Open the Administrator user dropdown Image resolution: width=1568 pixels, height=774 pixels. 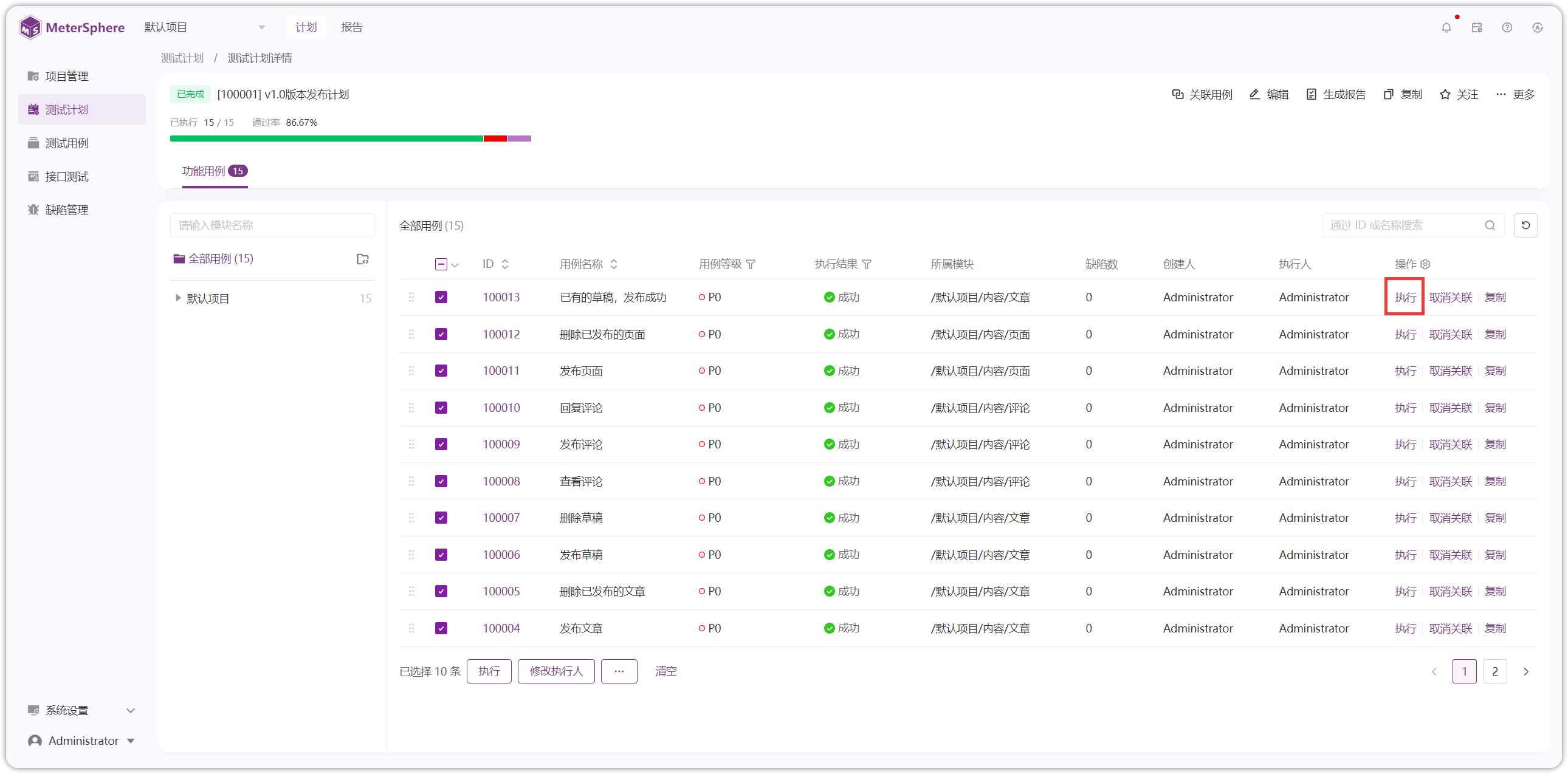click(x=81, y=741)
